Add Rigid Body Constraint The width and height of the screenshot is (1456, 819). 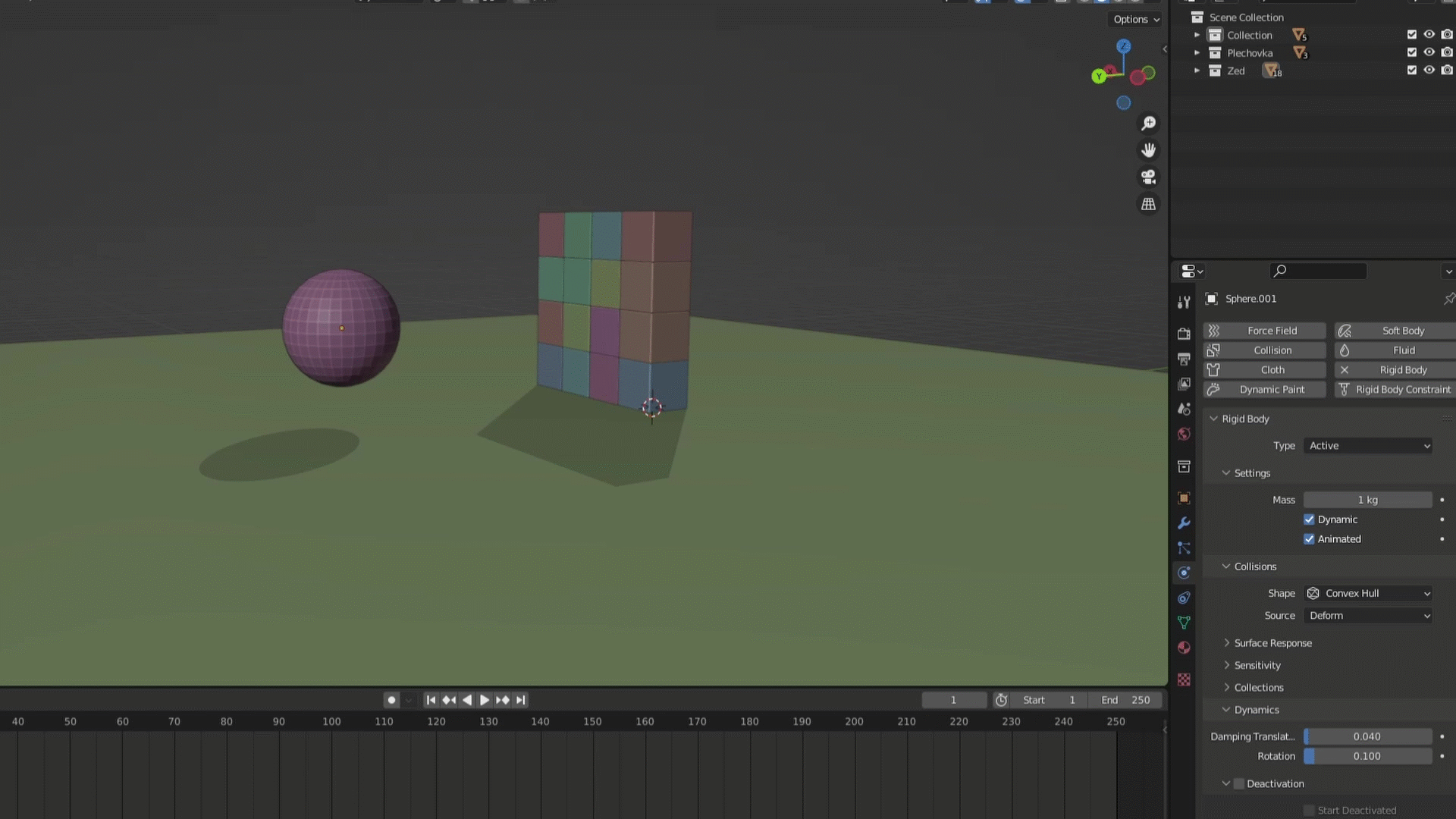coord(1395,390)
